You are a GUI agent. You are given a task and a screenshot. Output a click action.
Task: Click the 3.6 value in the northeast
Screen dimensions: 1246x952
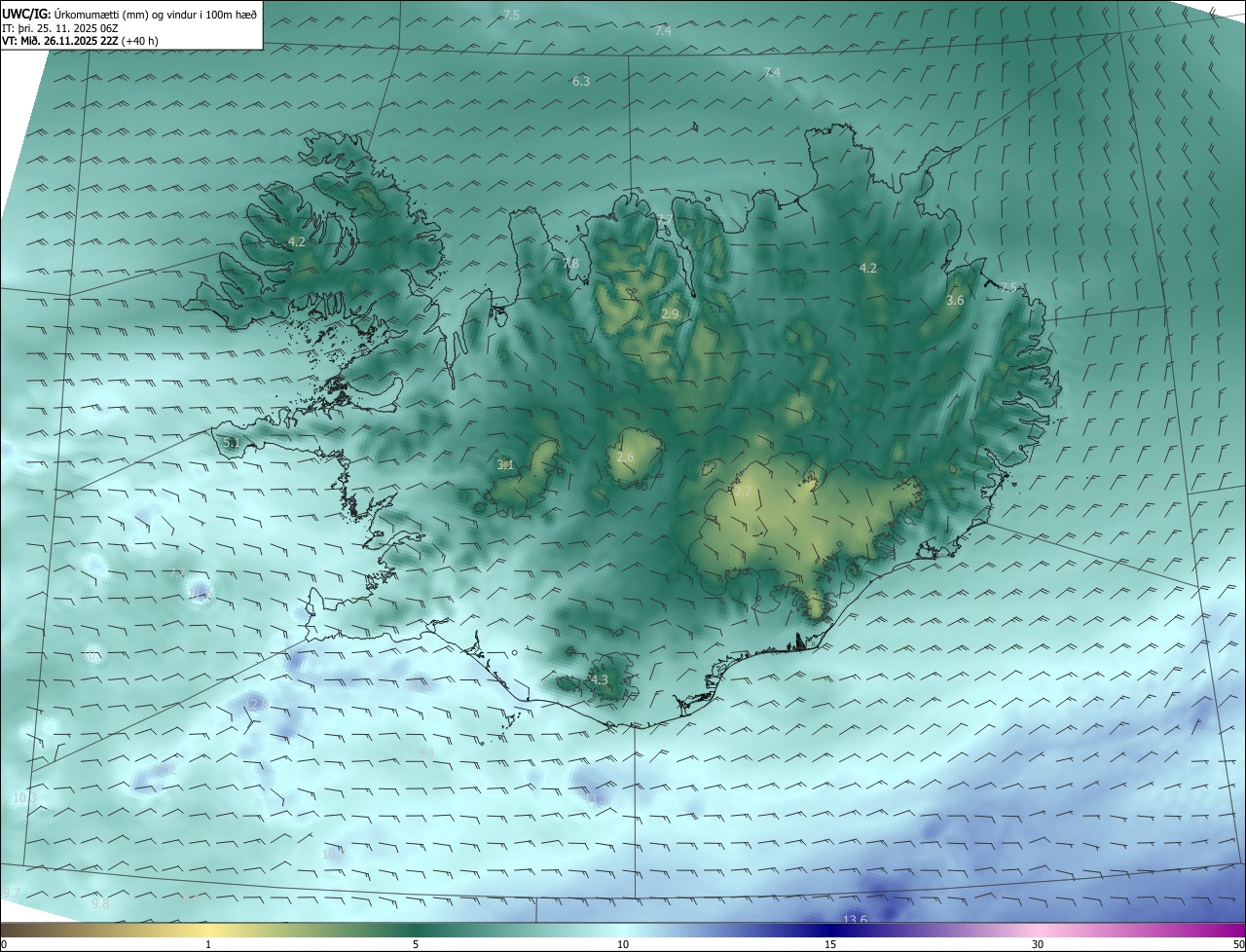[955, 301]
